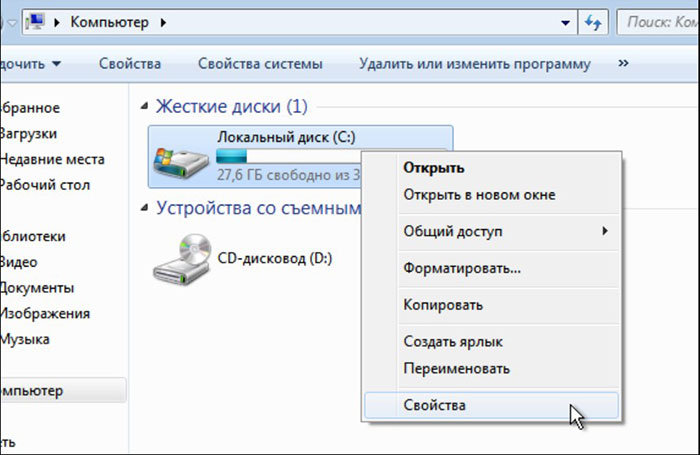Click the refresh arrows icon
The image size is (700, 455).
click(593, 22)
